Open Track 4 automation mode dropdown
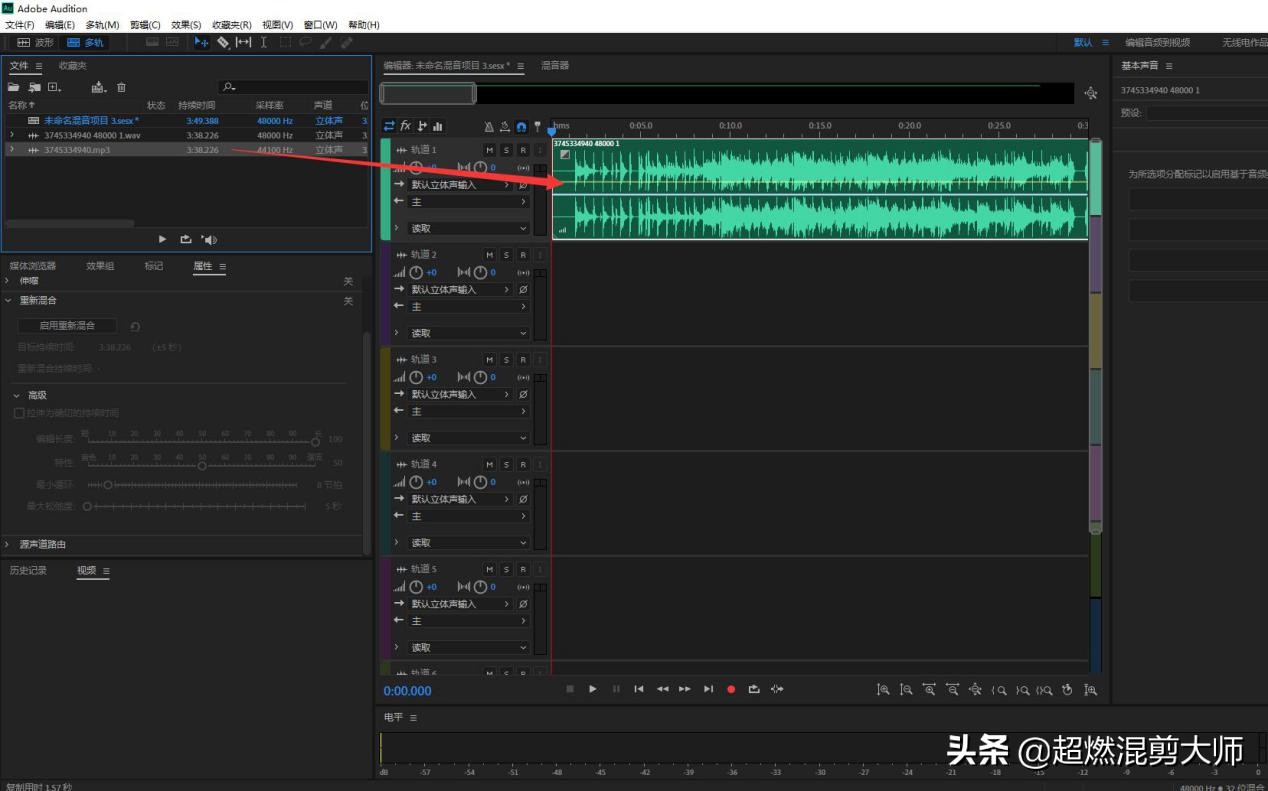Image resolution: width=1268 pixels, height=791 pixels. [x=468, y=543]
